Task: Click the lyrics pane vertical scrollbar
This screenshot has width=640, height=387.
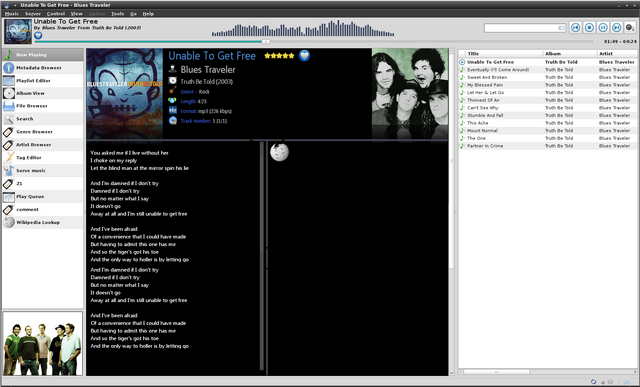Action: coord(262,256)
